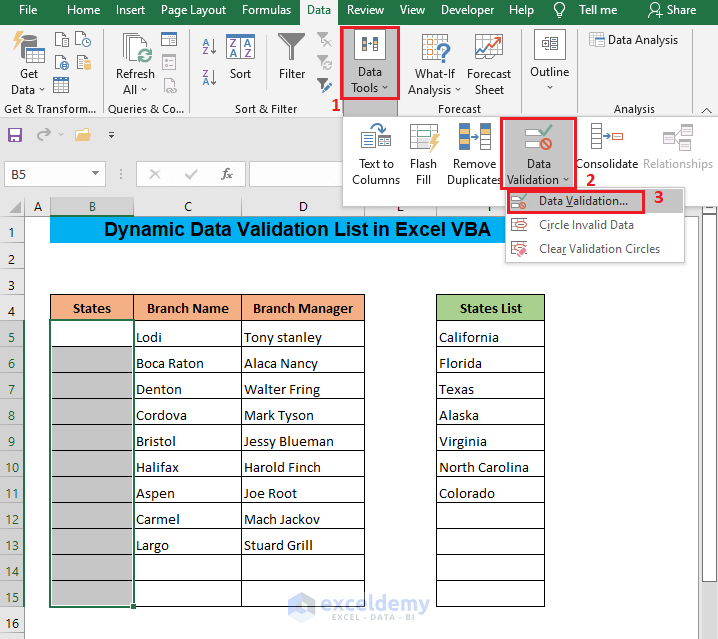718x639 pixels.
Task: Open the Get Data menu
Action: coord(28,64)
